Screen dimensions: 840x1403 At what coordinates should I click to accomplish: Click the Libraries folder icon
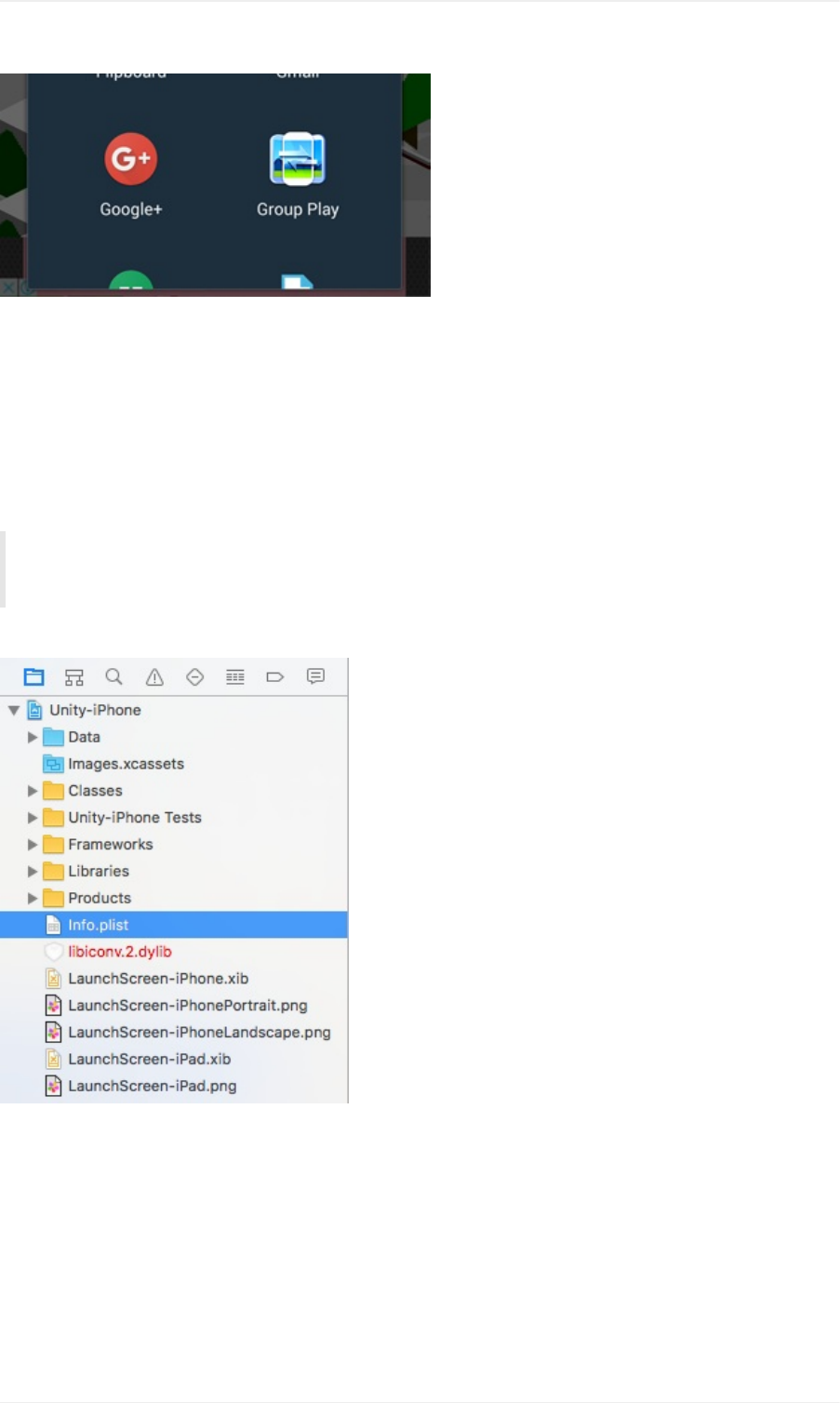[54, 872]
